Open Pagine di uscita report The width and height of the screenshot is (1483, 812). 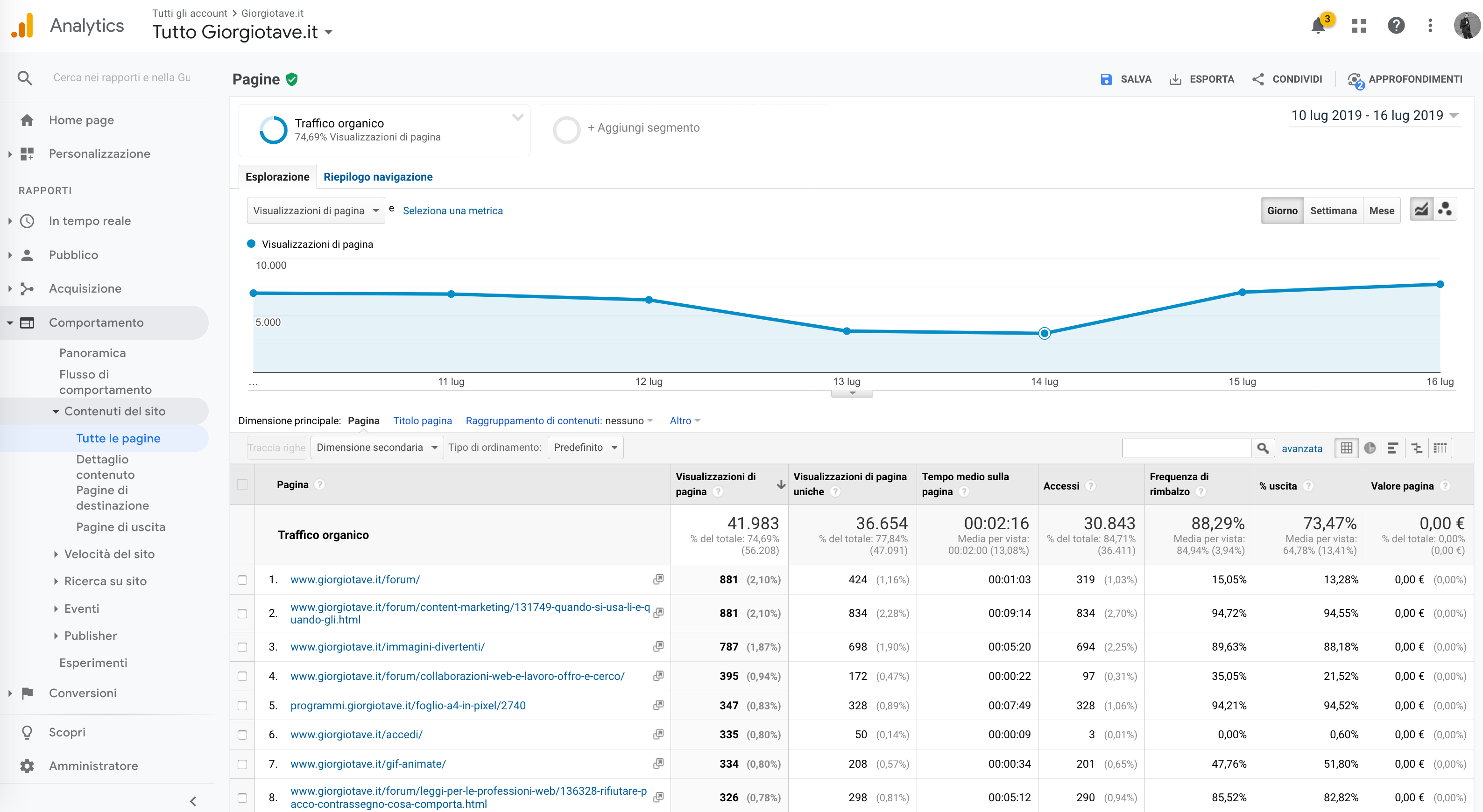tap(120, 527)
